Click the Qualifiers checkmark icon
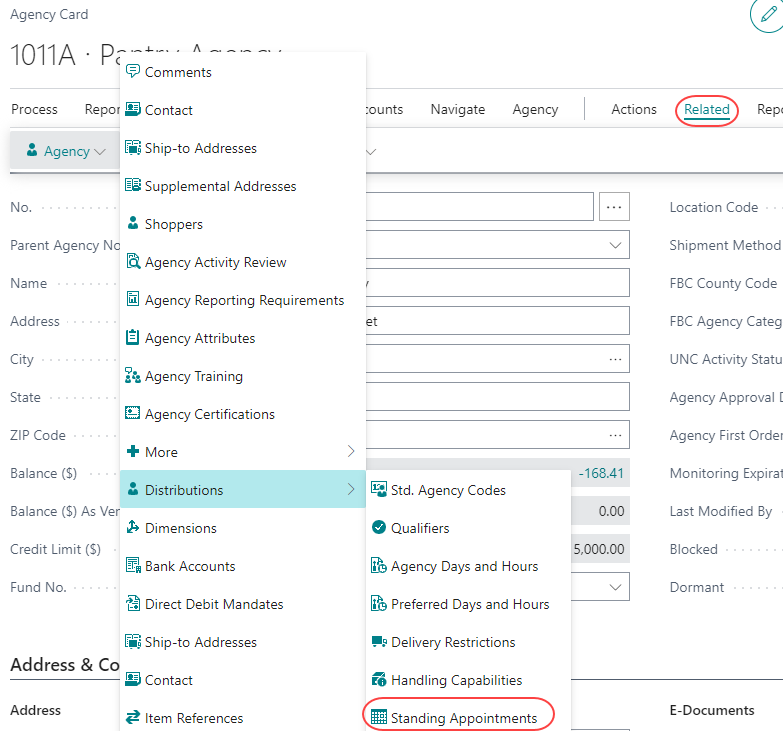Image resolution: width=783 pixels, height=731 pixels. coord(378,528)
